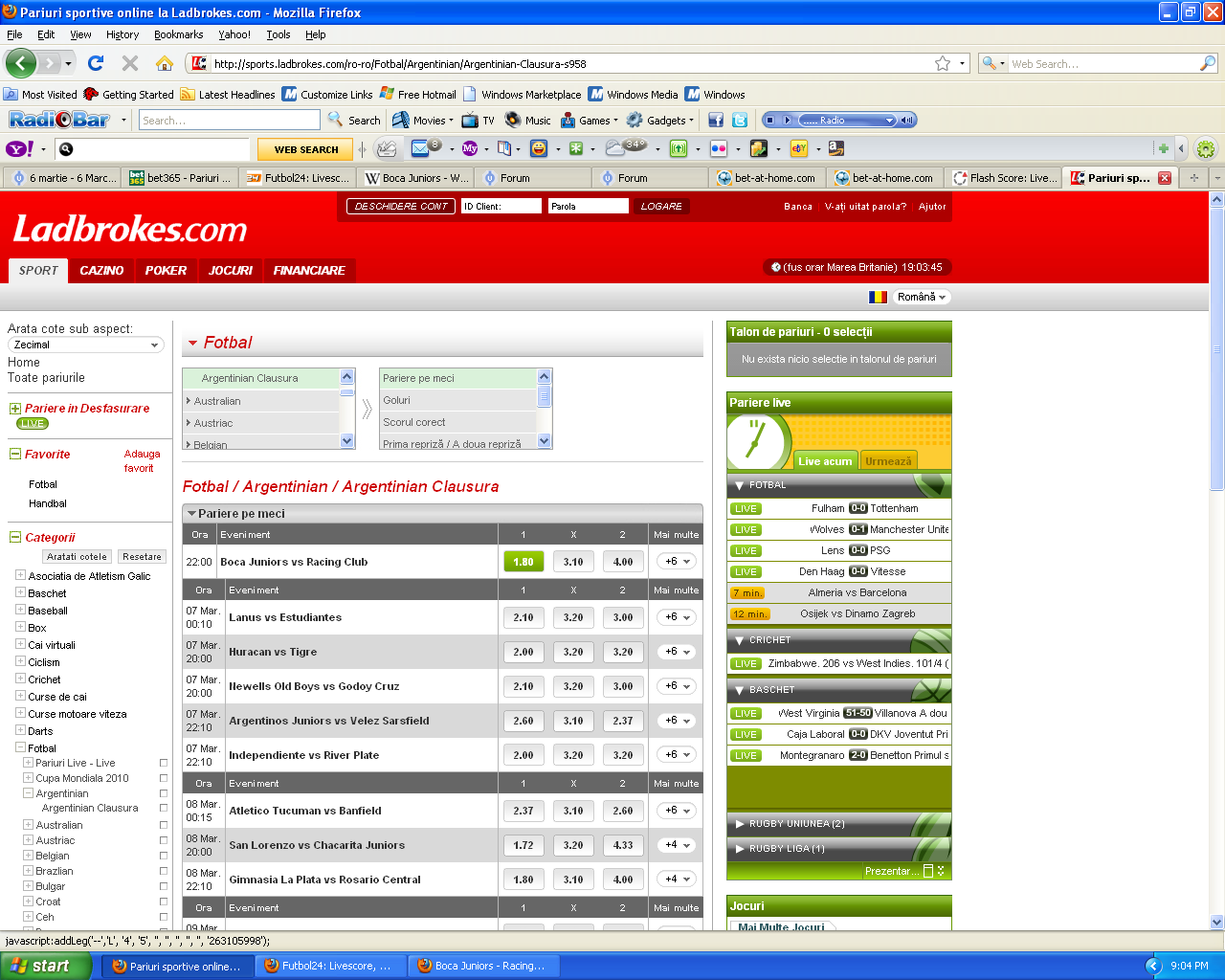
Task: Open the Bookmarks menu
Action: 178,34
